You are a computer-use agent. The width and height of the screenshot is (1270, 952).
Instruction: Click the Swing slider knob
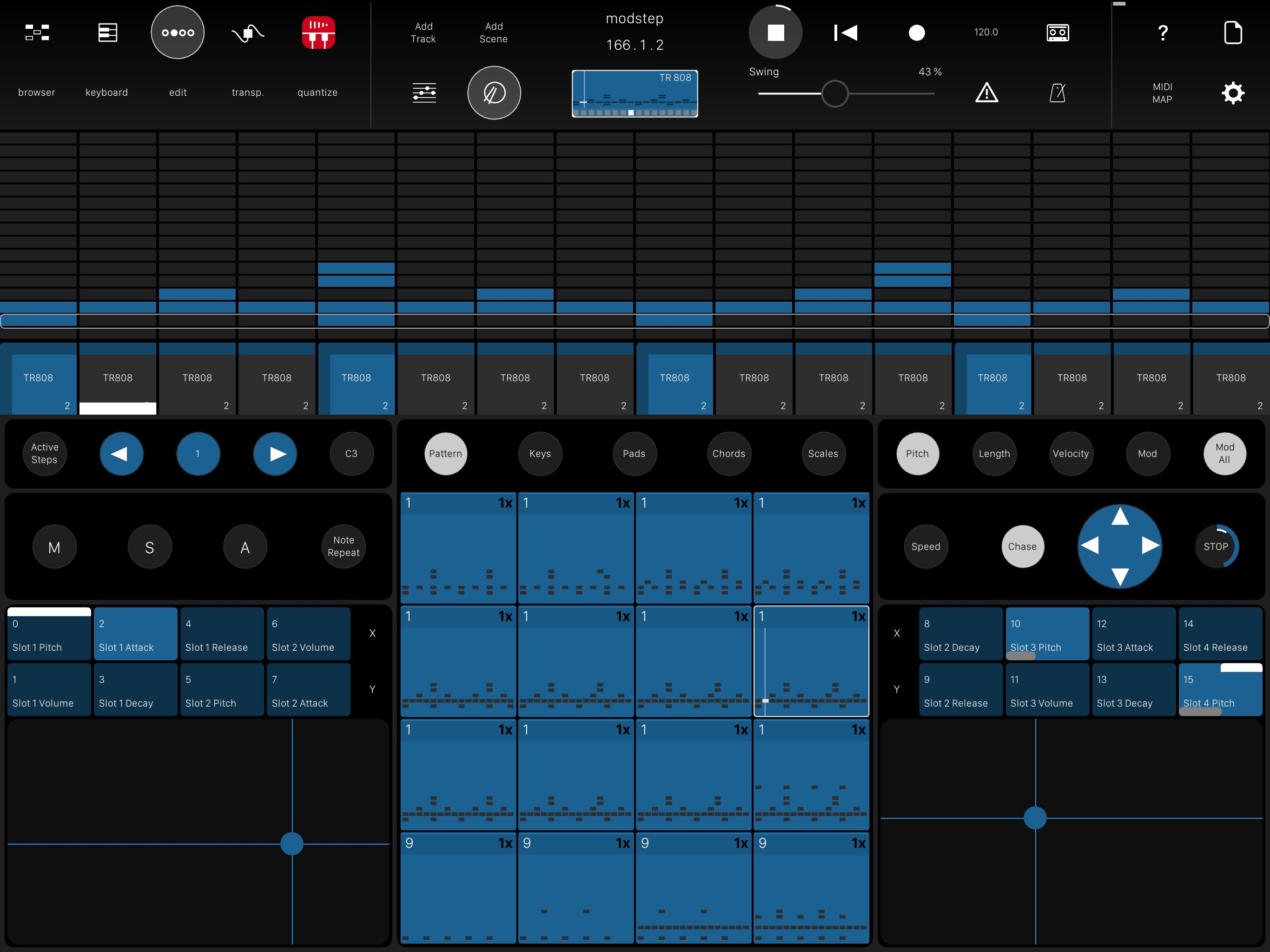pos(834,93)
